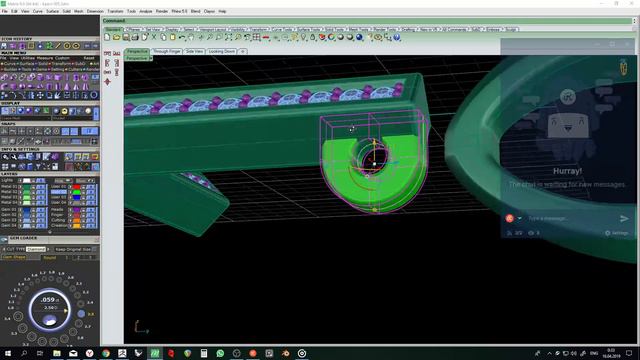Select gem size 2.5 circle
640x360 pixels.
click(x=81, y=314)
